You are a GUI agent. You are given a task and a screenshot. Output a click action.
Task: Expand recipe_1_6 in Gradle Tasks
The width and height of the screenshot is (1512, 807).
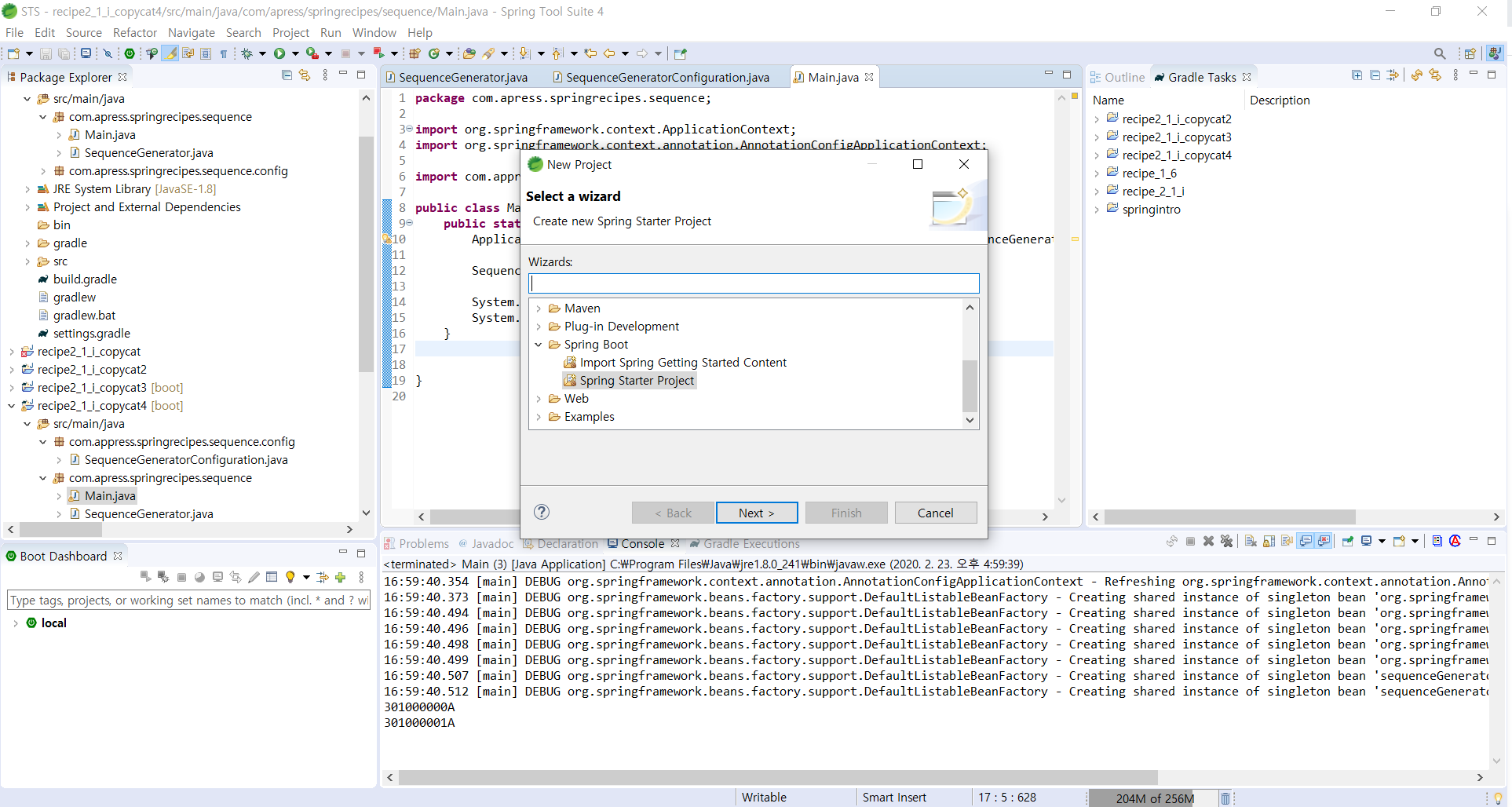[x=1097, y=173]
